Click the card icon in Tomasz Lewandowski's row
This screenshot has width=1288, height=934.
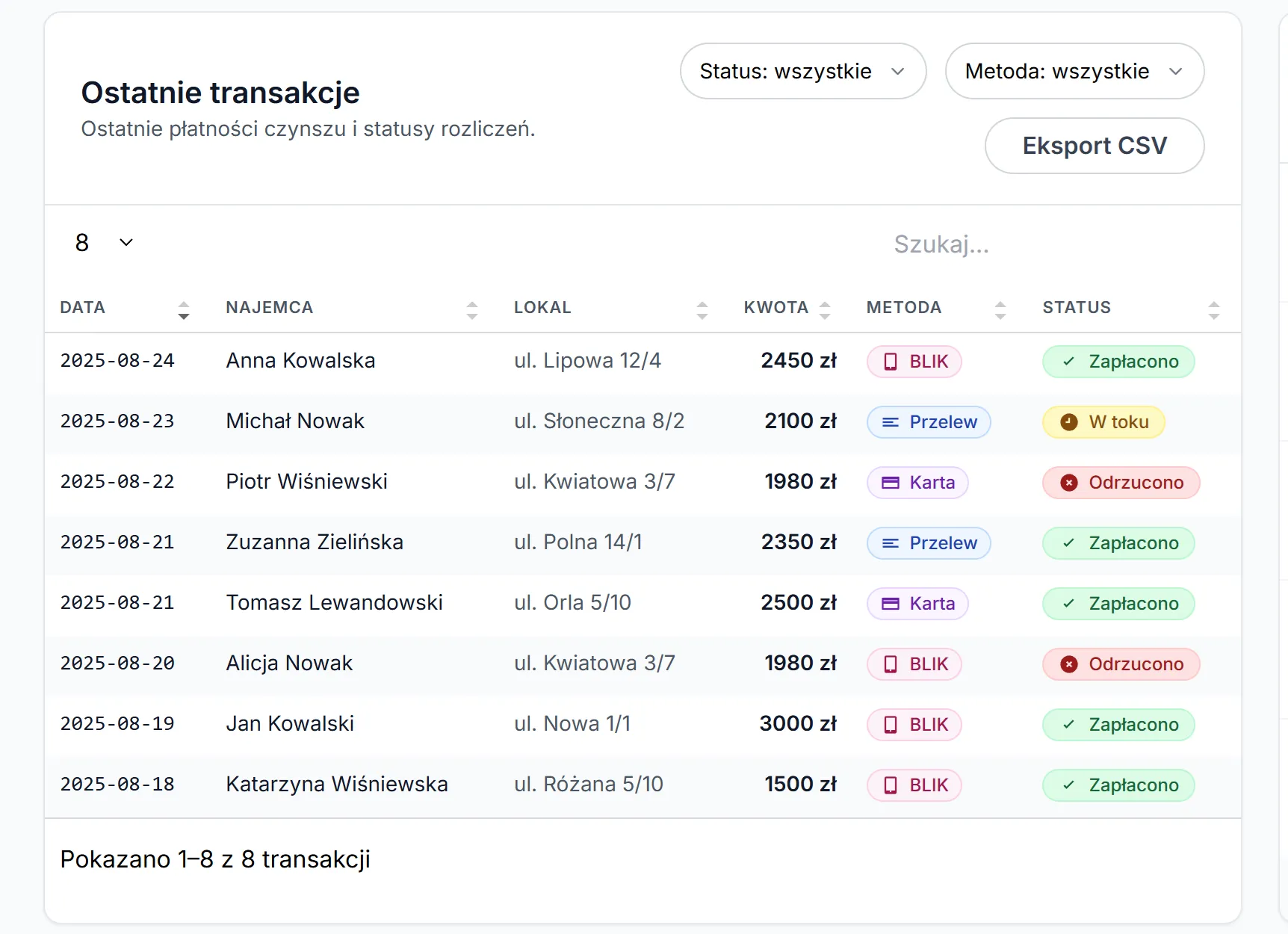coord(891,604)
